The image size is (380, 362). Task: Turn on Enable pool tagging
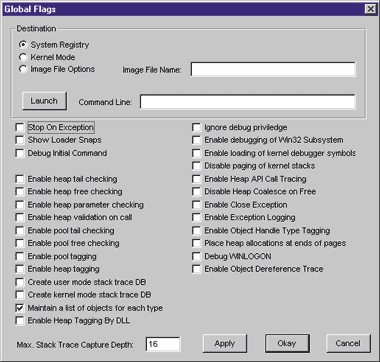[x=20, y=256]
